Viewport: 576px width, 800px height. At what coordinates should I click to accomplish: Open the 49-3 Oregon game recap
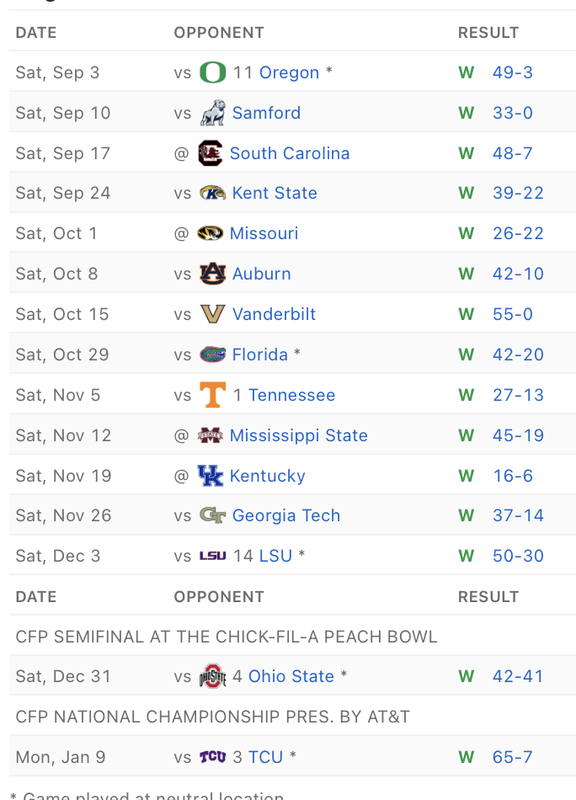click(x=512, y=72)
